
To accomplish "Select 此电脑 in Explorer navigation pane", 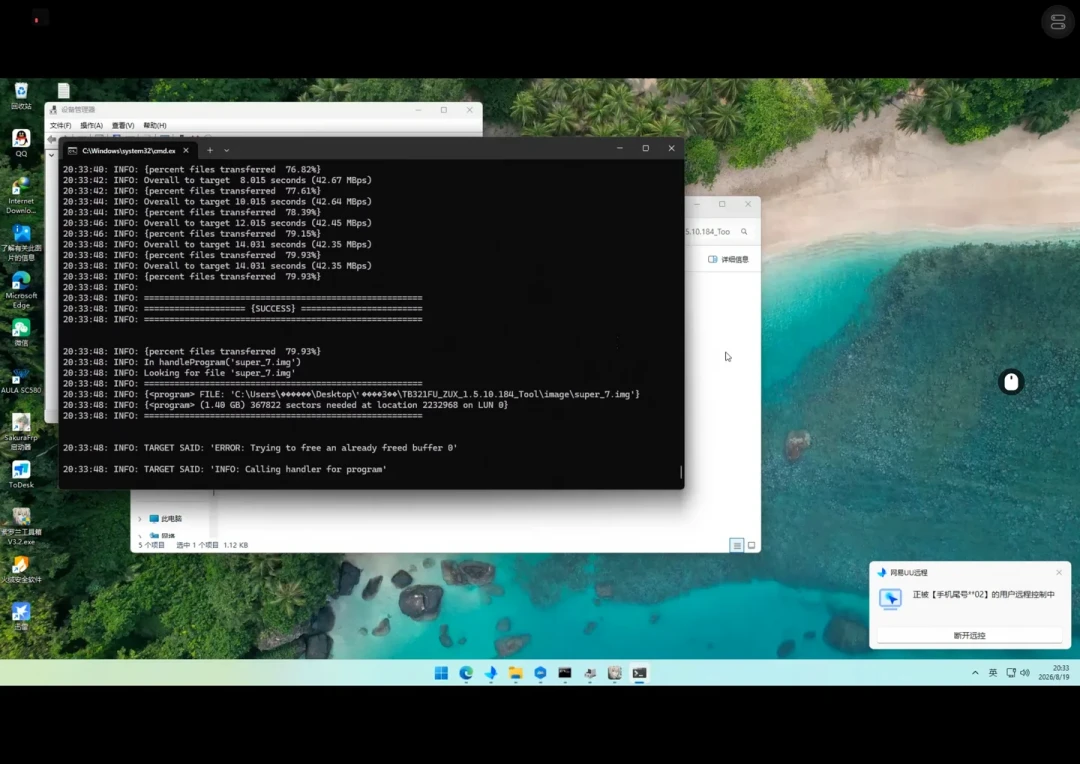I will click(x=166, y=519).
